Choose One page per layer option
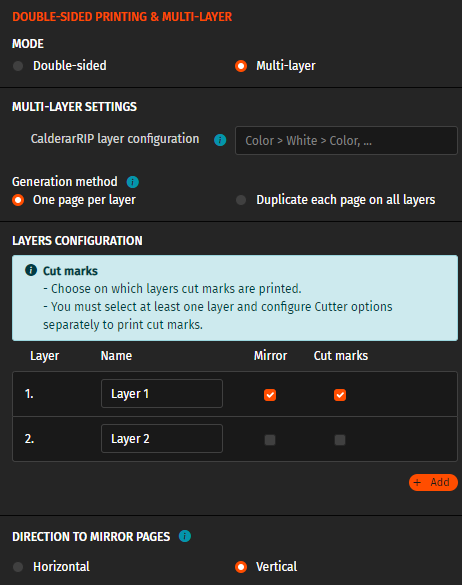This screenshot has height=585, width=462. click(18, 200)
